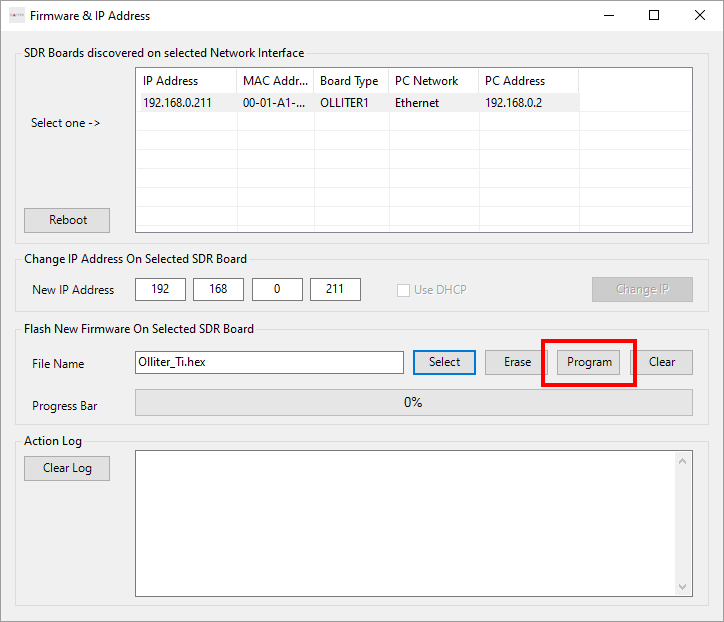Screen dimensions: 724x622
Task: Click the second IP octet field 168
Action: 218,290
